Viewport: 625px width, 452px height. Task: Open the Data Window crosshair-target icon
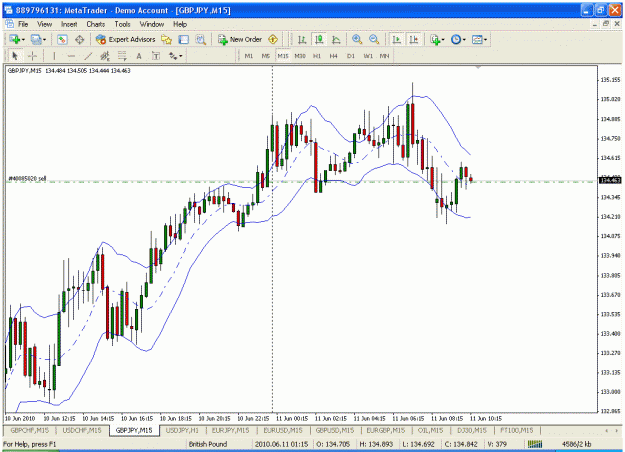80,39
